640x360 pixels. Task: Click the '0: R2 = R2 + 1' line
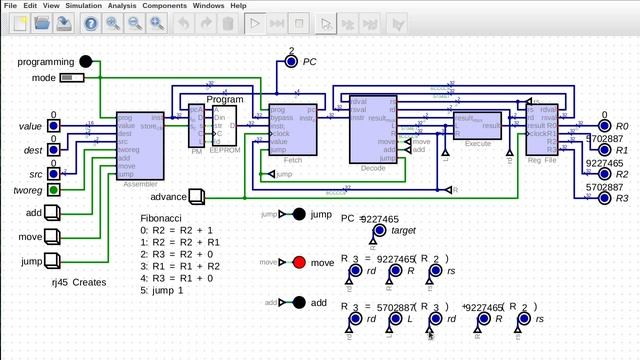[176, 230]
